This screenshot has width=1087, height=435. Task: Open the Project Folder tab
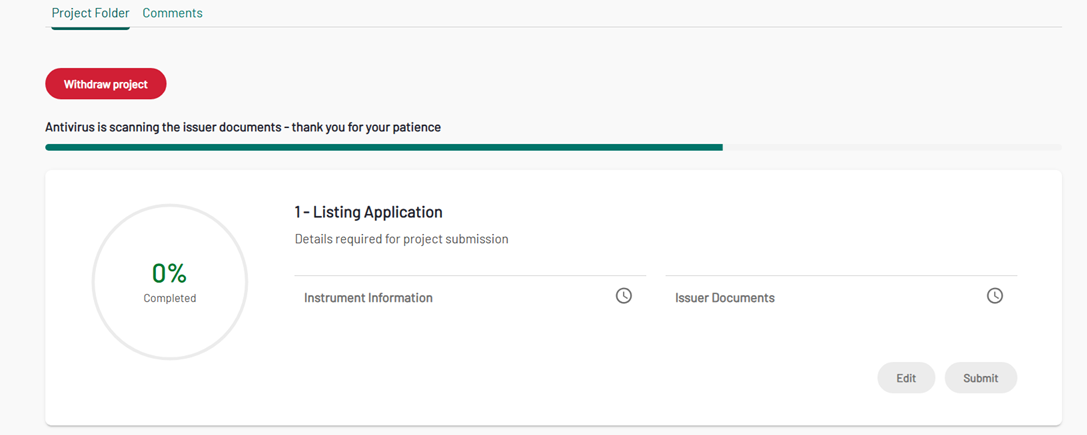(x=90, y=13)
